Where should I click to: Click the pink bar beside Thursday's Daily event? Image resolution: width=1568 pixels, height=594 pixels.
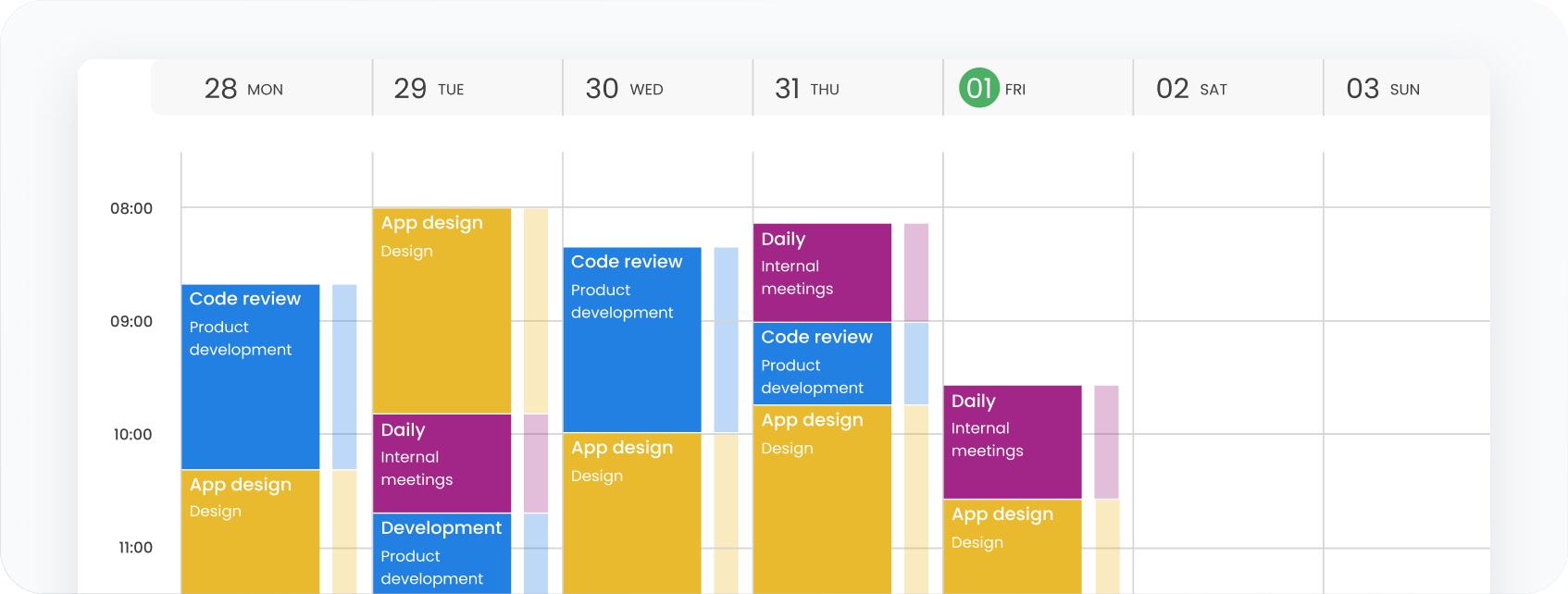tap(913, 268)
